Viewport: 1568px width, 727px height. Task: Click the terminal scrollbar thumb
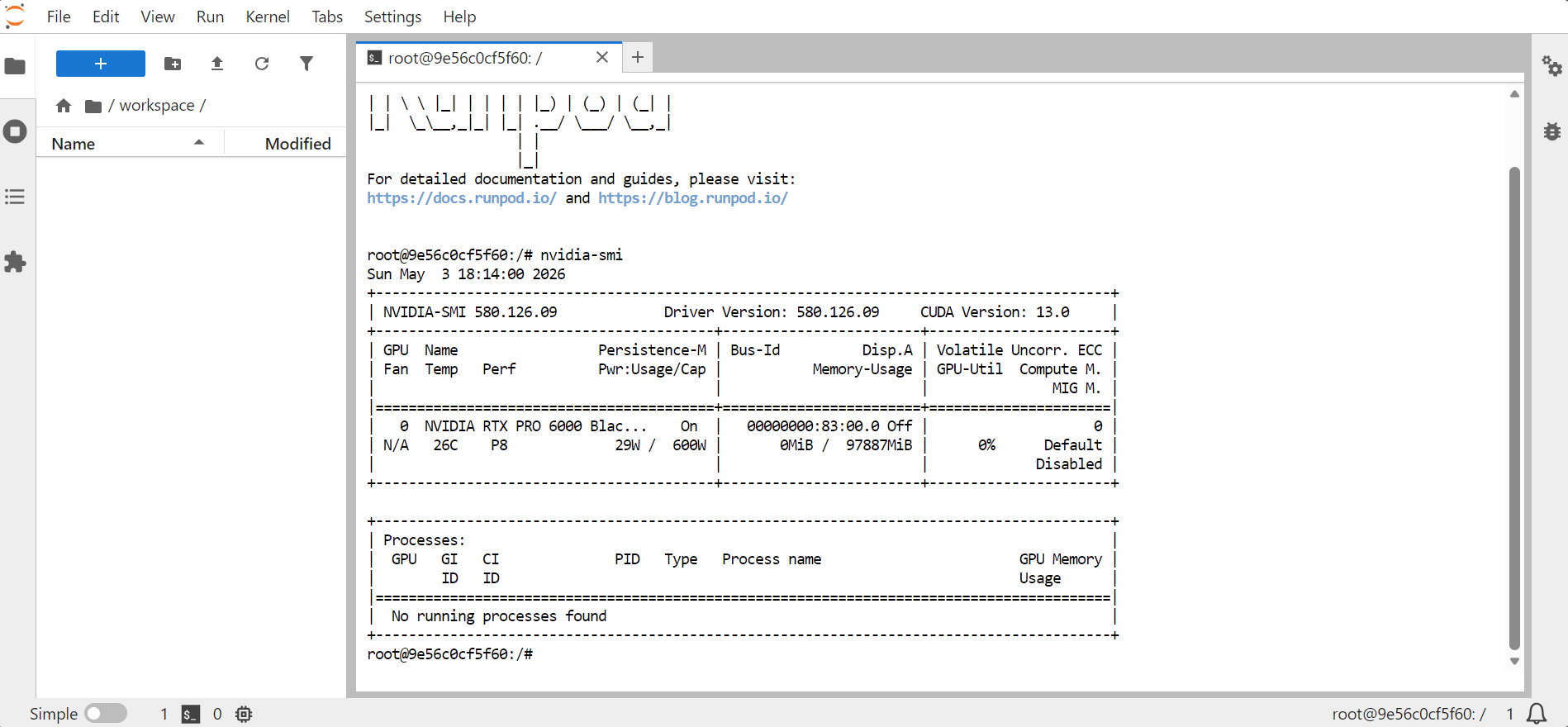pyautogui.click(x=1514, y=409)
